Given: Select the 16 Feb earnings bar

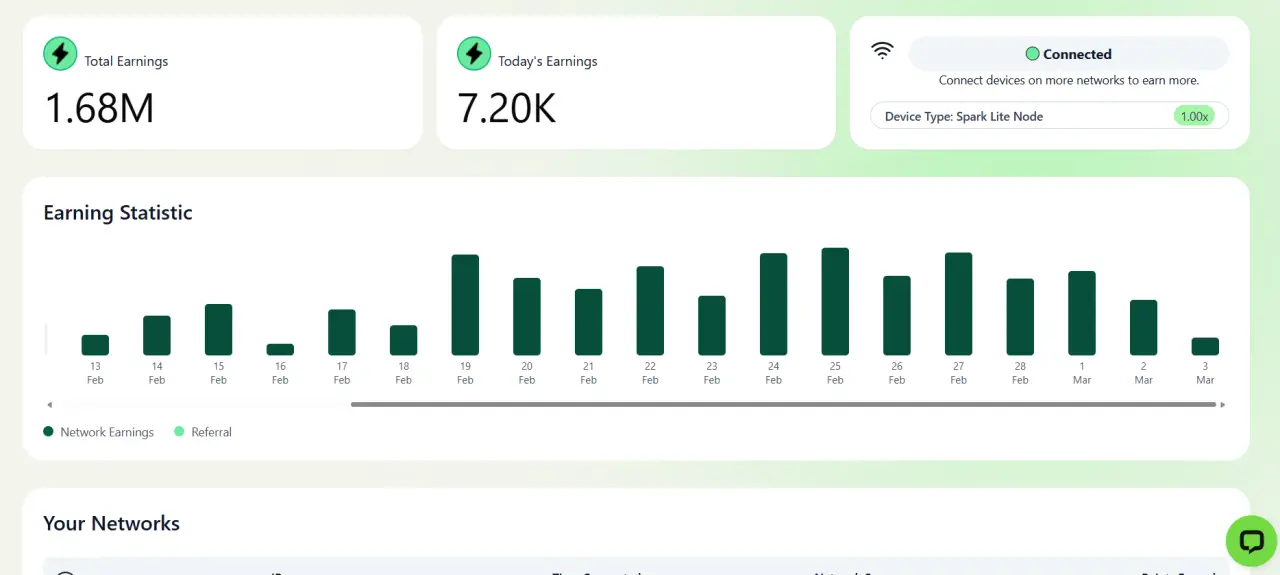Looking at the screenshot, I should point(280,349).
